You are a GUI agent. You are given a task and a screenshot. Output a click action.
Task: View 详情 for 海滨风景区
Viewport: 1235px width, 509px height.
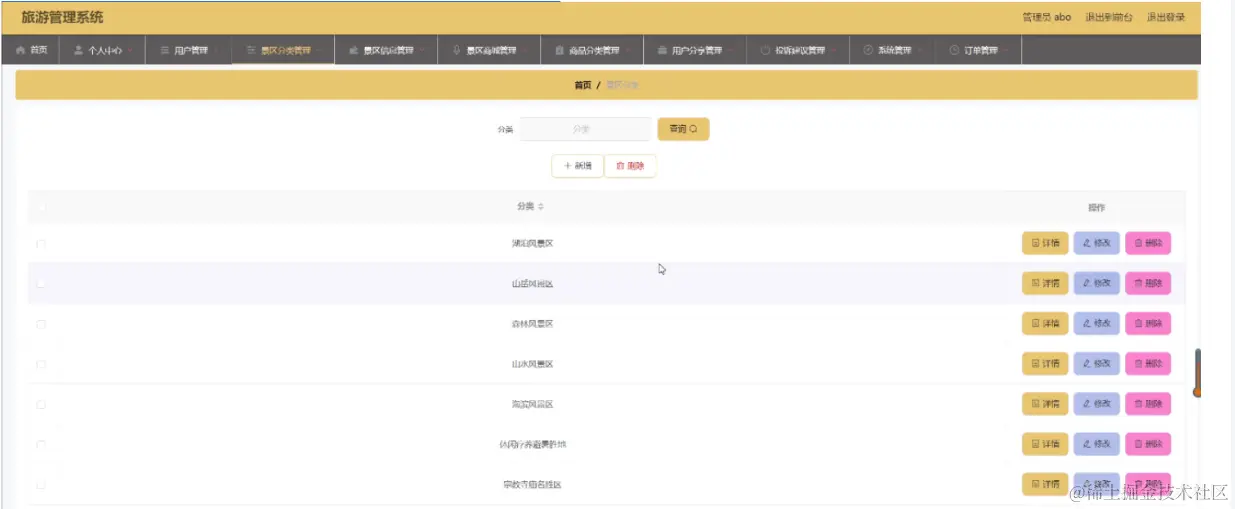1045,403
